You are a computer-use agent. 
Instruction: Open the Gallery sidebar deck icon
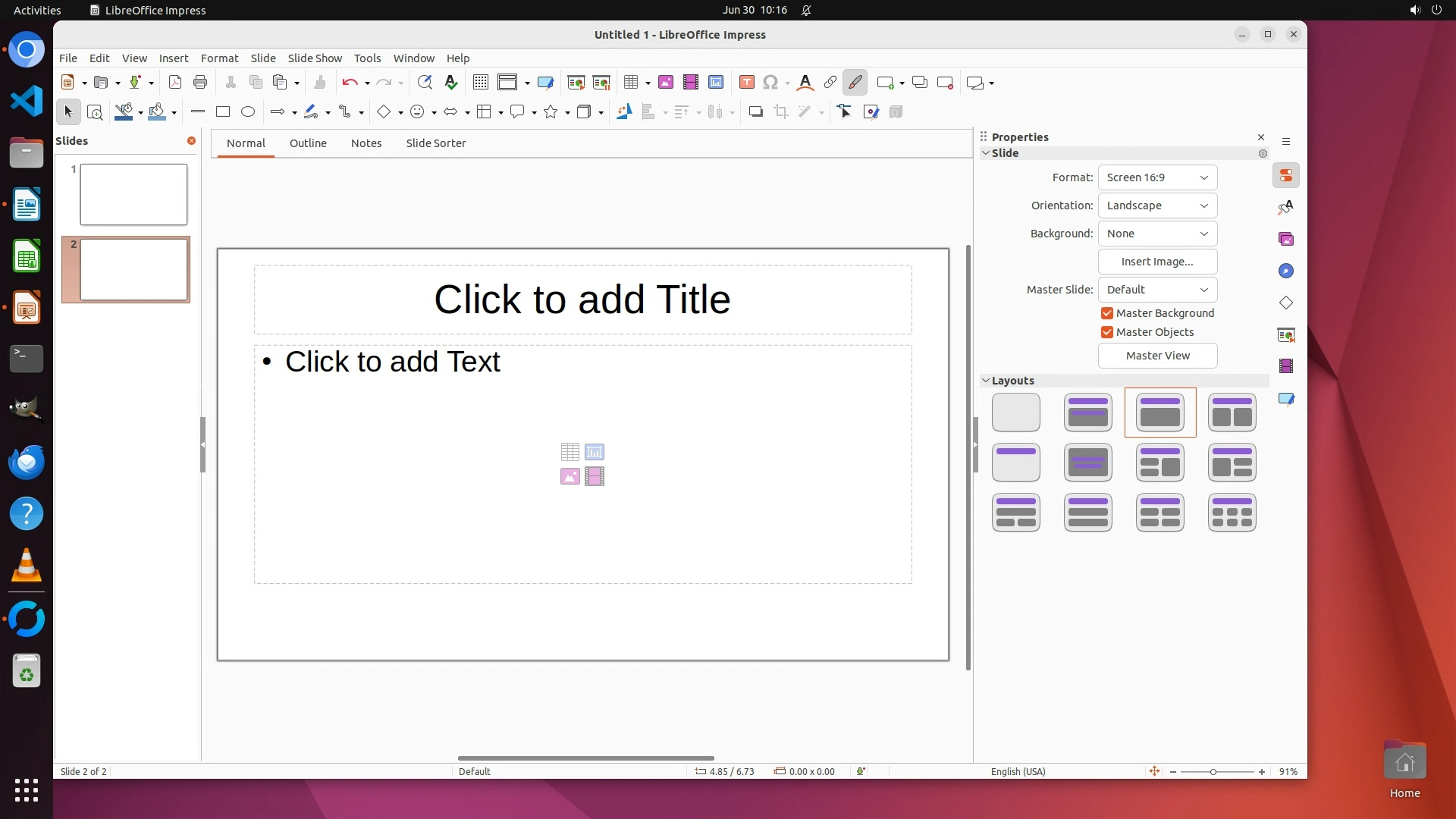(x=1286, y=240)
